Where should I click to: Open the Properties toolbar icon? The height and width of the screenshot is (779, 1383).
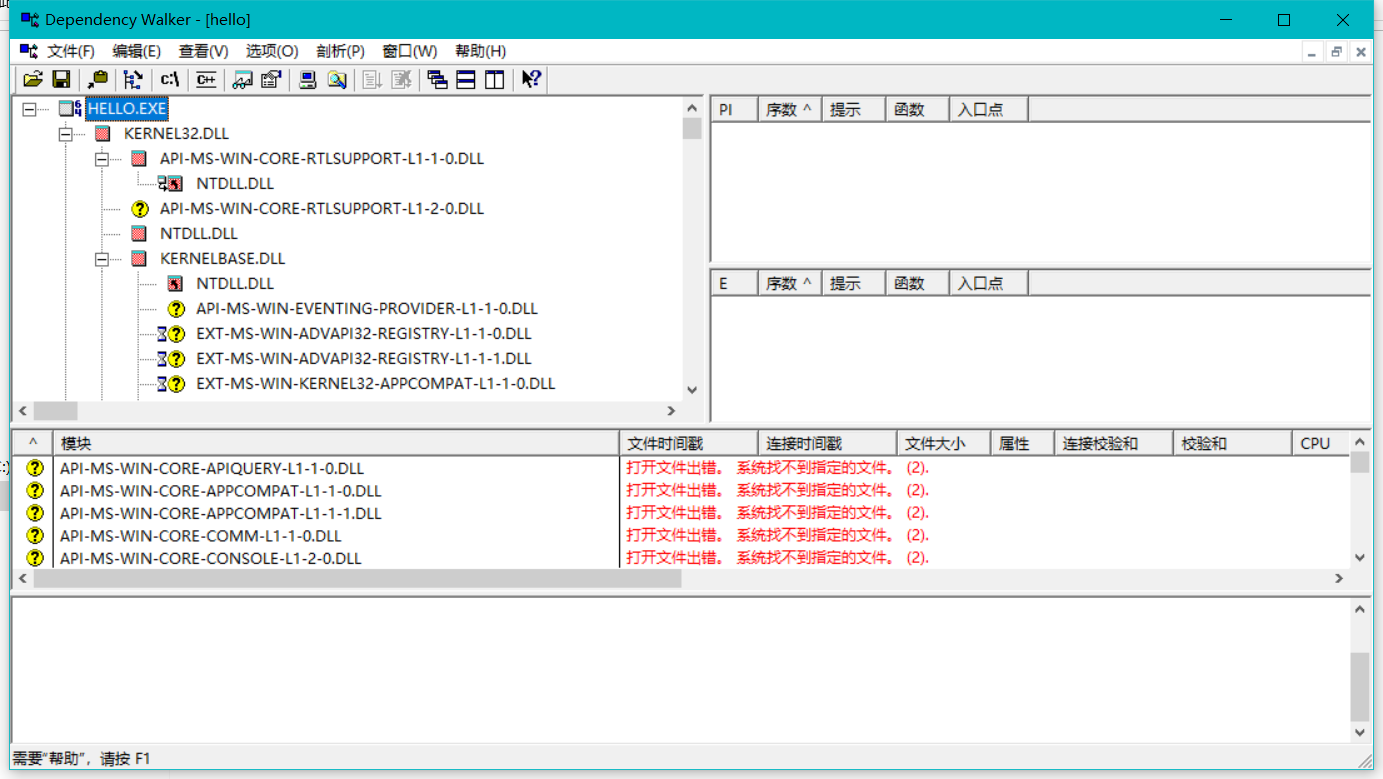(271, 80)
